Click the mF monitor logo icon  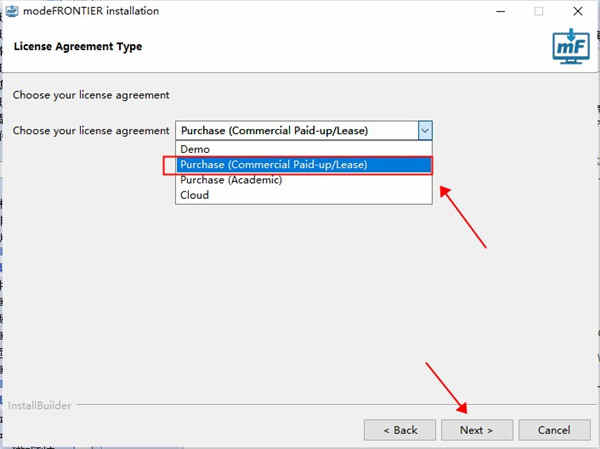[x=571, y=46]
